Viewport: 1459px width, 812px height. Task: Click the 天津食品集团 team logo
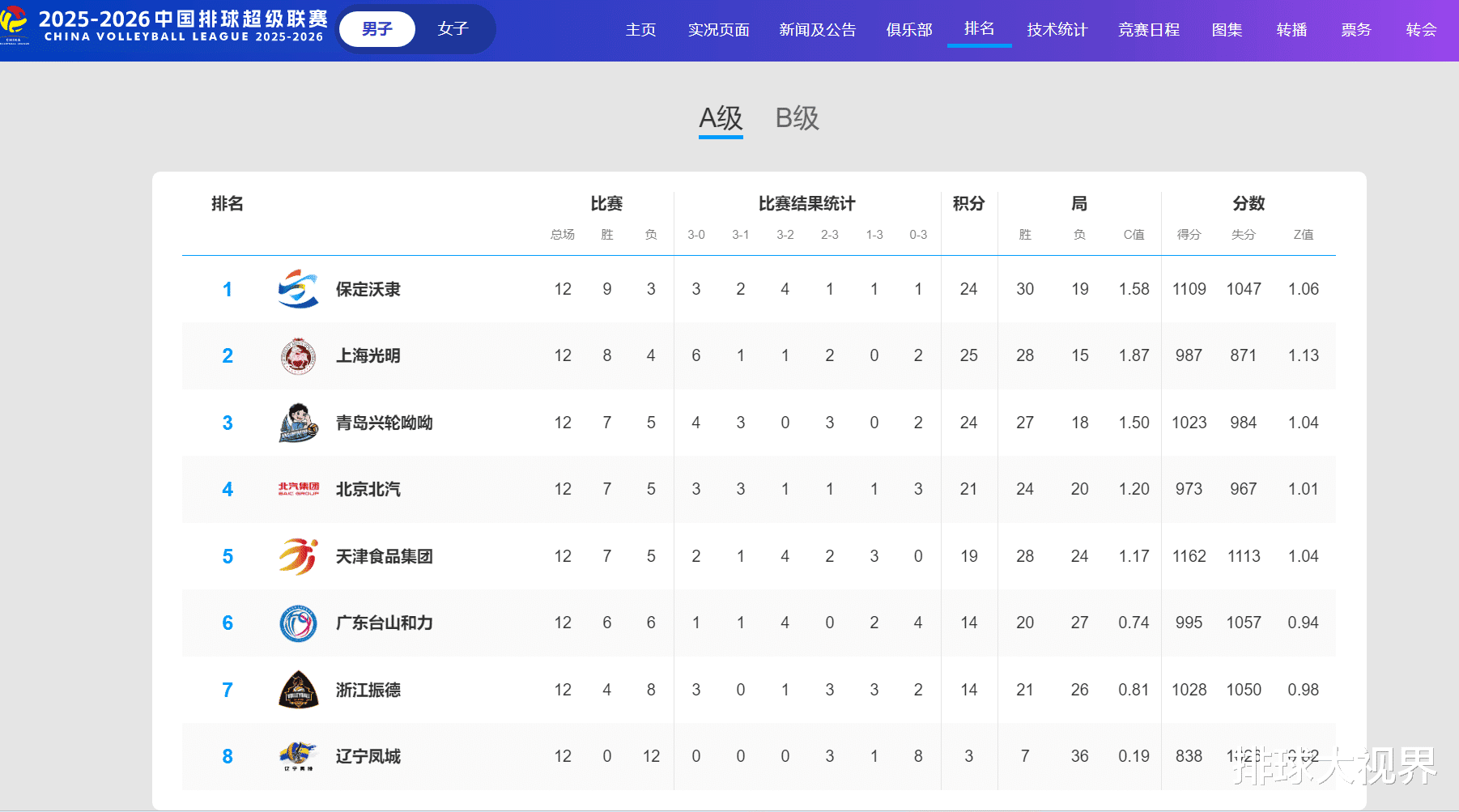tap(298, 556)
